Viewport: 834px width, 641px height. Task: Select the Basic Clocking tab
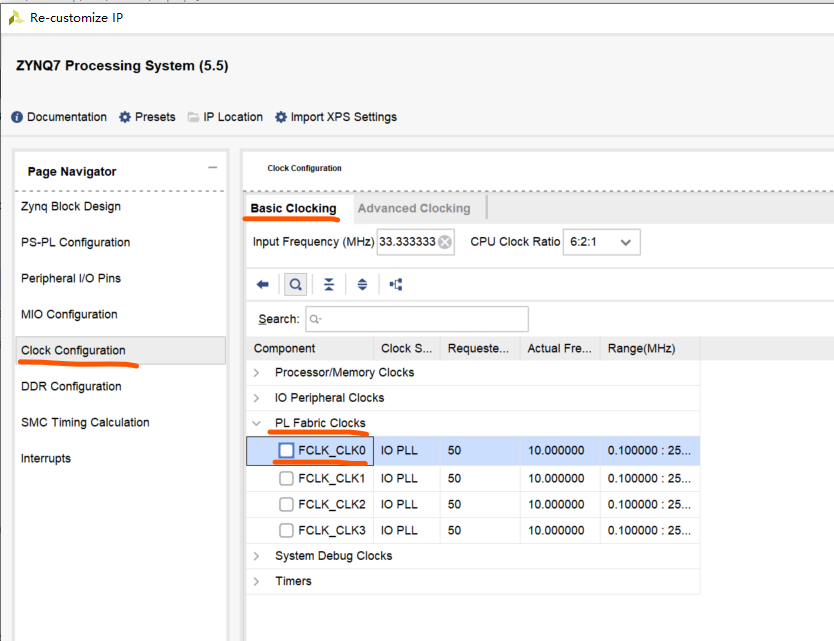pos(293,208)
